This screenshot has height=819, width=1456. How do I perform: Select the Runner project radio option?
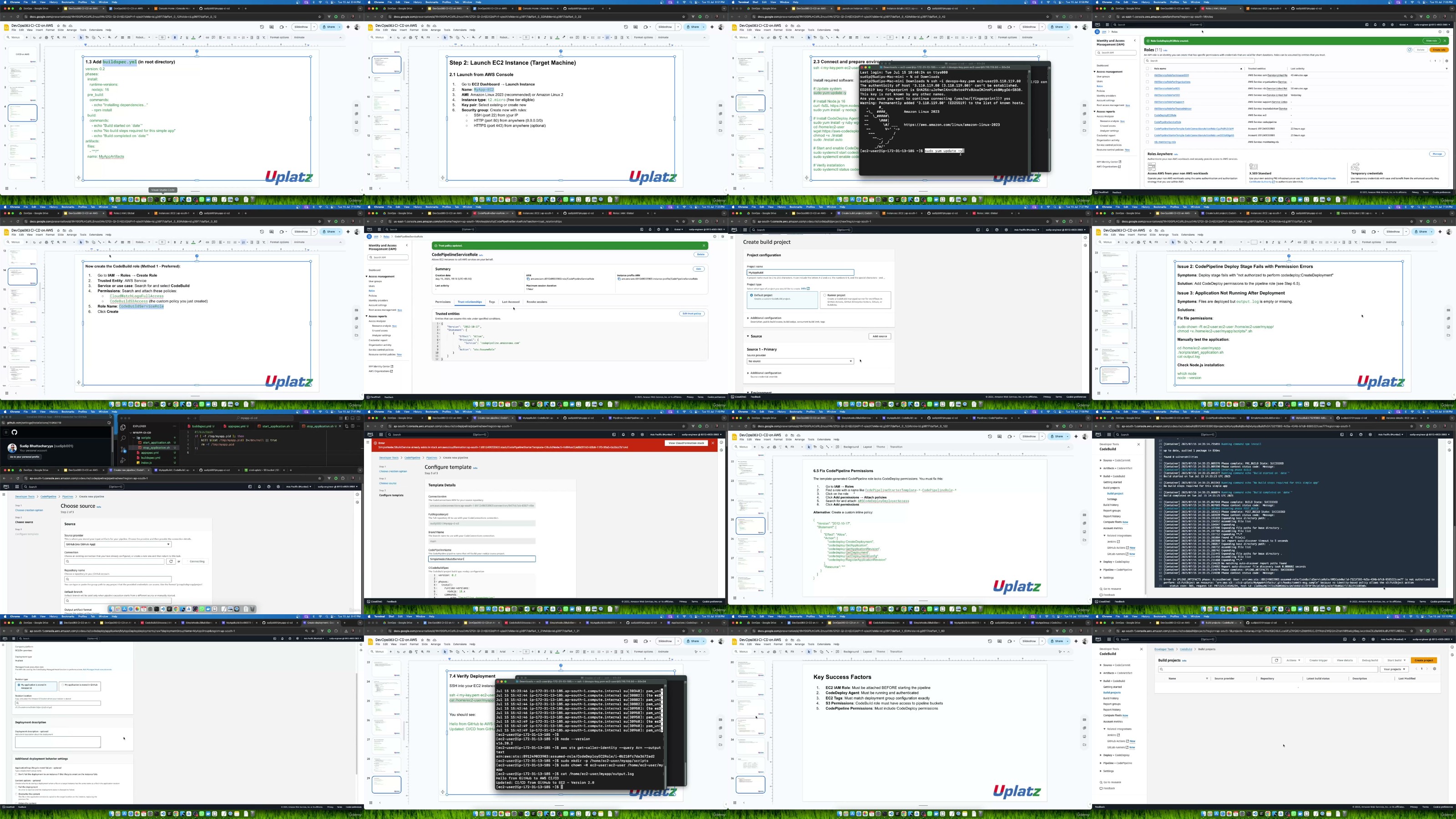[x=824, y=295]
